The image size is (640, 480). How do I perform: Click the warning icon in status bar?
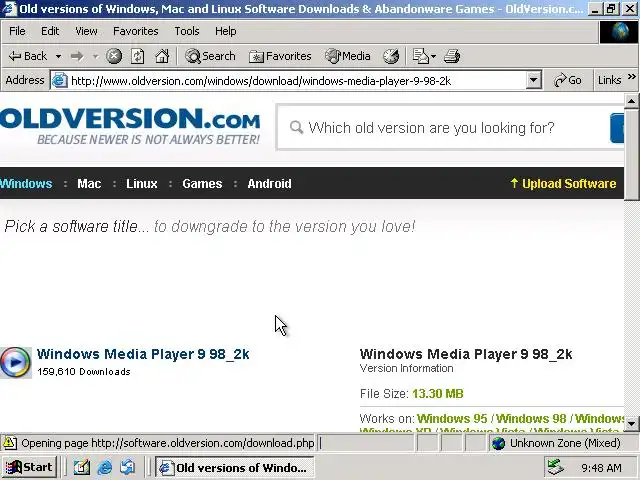pos(10,443)
